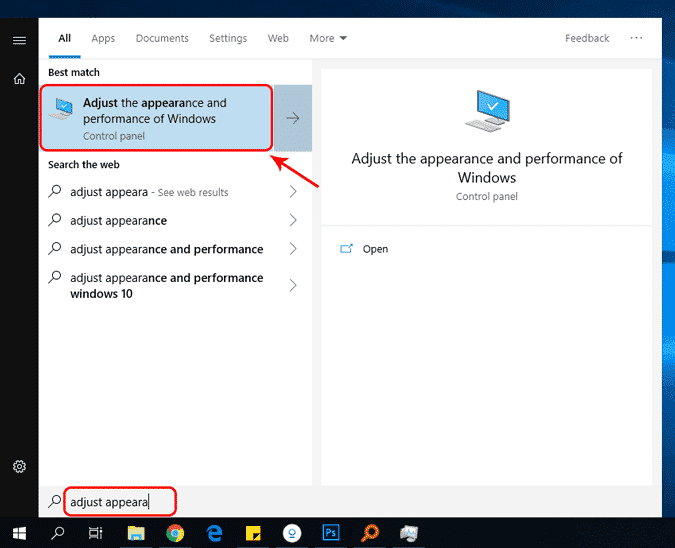This screenshot has width=675, height=548.
Task: Expand 'adjust appeara' web result chevron
Action: 293,192
